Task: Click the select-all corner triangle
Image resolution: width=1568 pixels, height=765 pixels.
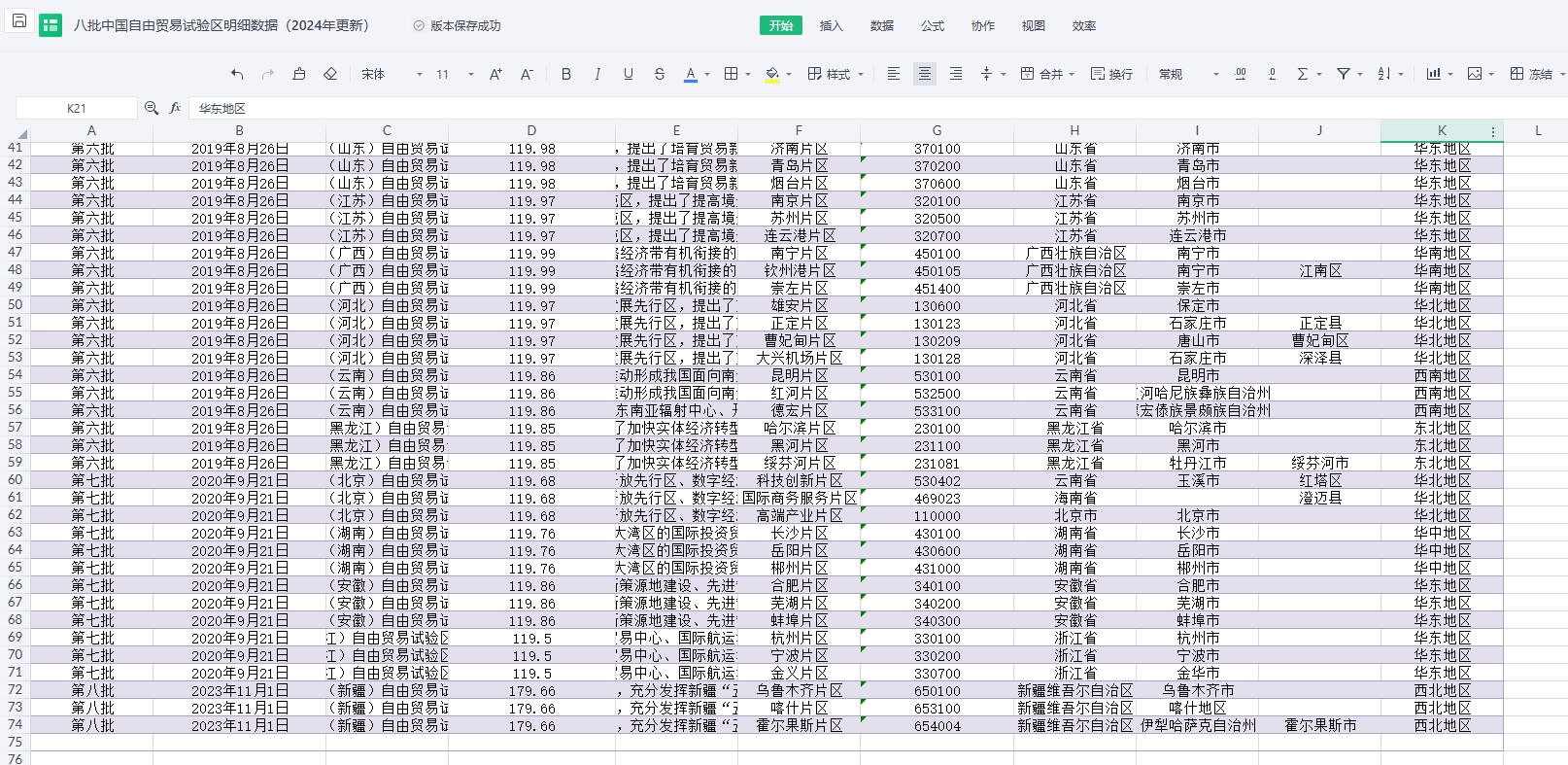Action: [21, 133]
